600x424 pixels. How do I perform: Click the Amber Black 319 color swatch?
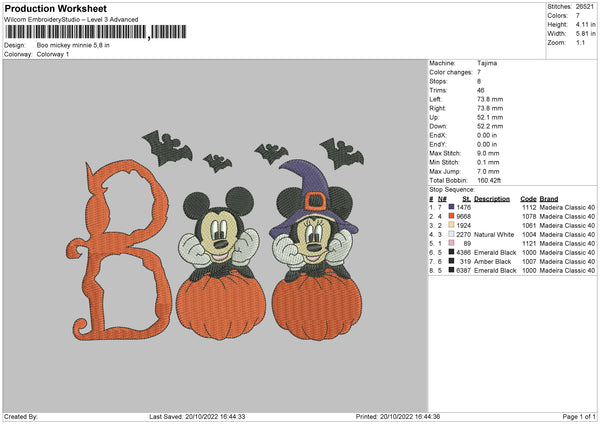pyautogui.click(x=454, y=261)
